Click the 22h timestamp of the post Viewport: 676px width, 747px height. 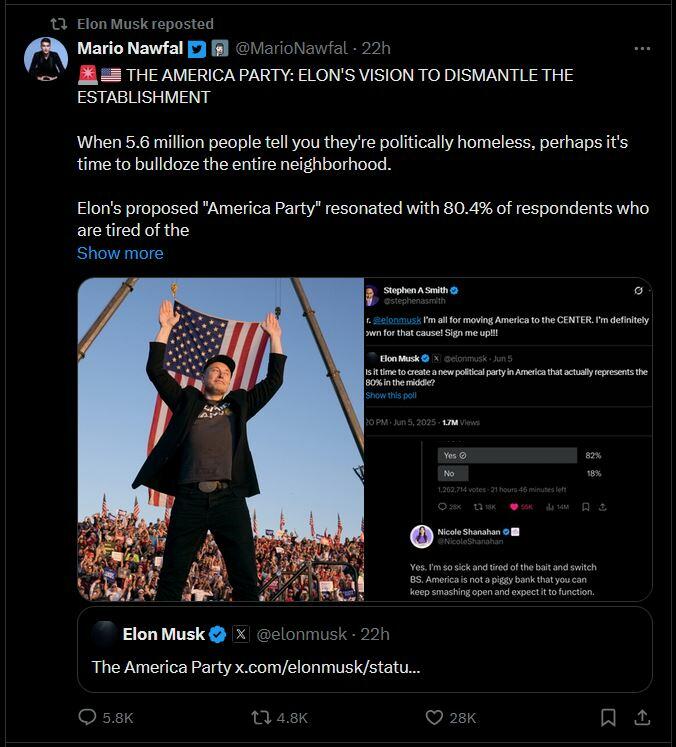376,49
